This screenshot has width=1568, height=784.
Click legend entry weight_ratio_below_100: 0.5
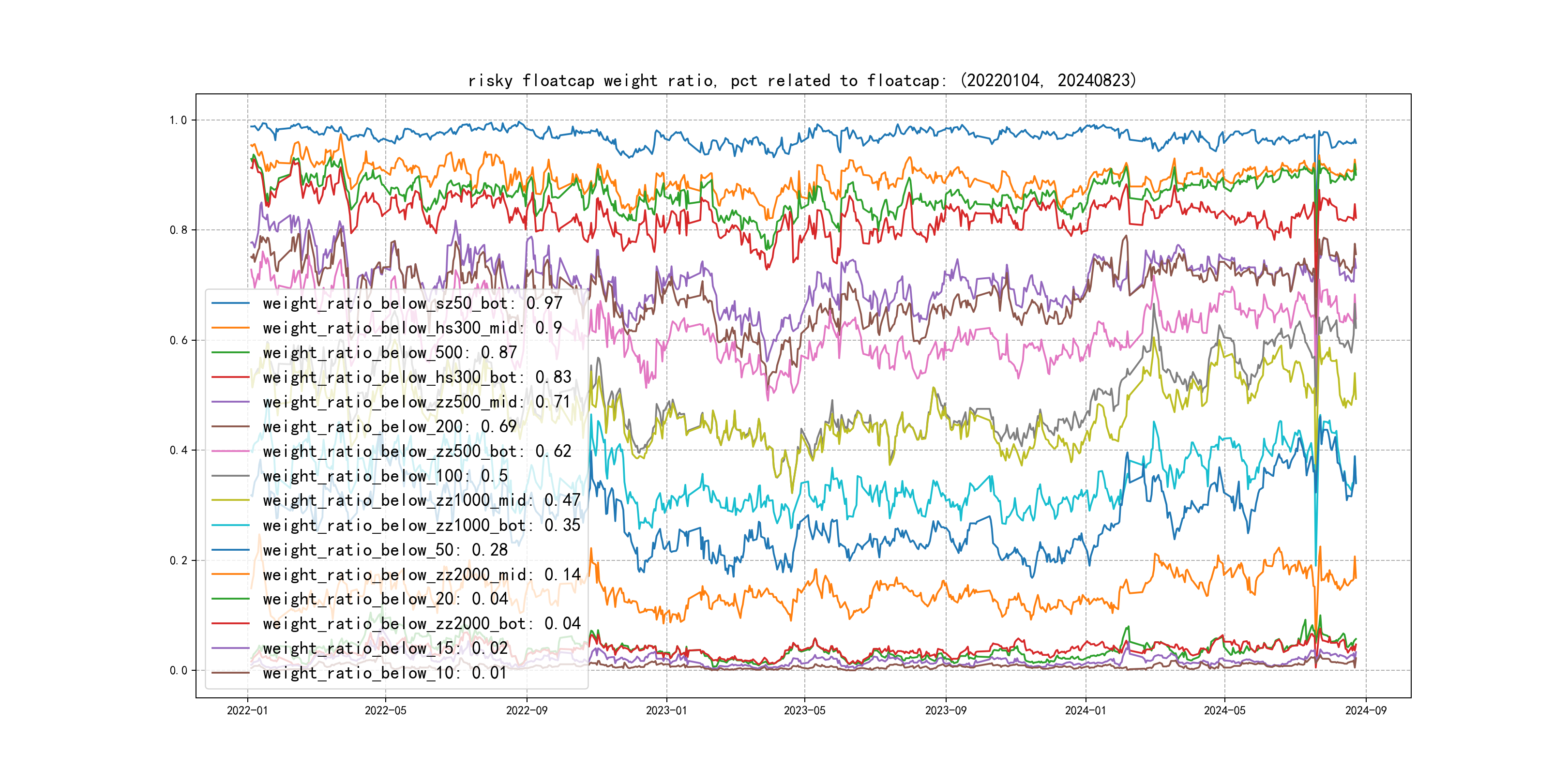pos(385,476)
